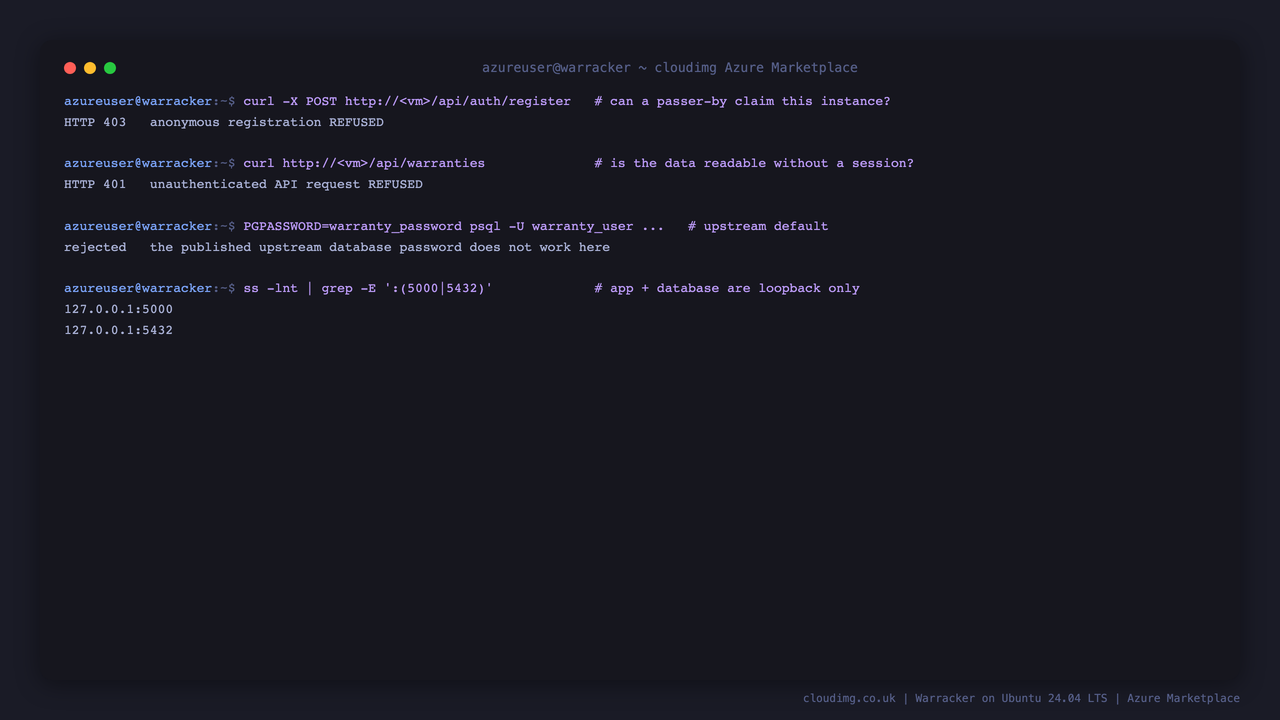
Task: Click the 'curl -X POST http://<vm>/api/auth/register' command
Action: [x=407, y=101]
